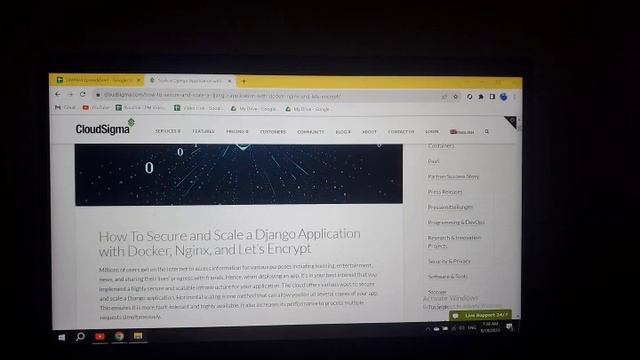The image size is (640, 360).
Task: Click the address bar URL
Action: pyautogui.click(x=222, y=96)
